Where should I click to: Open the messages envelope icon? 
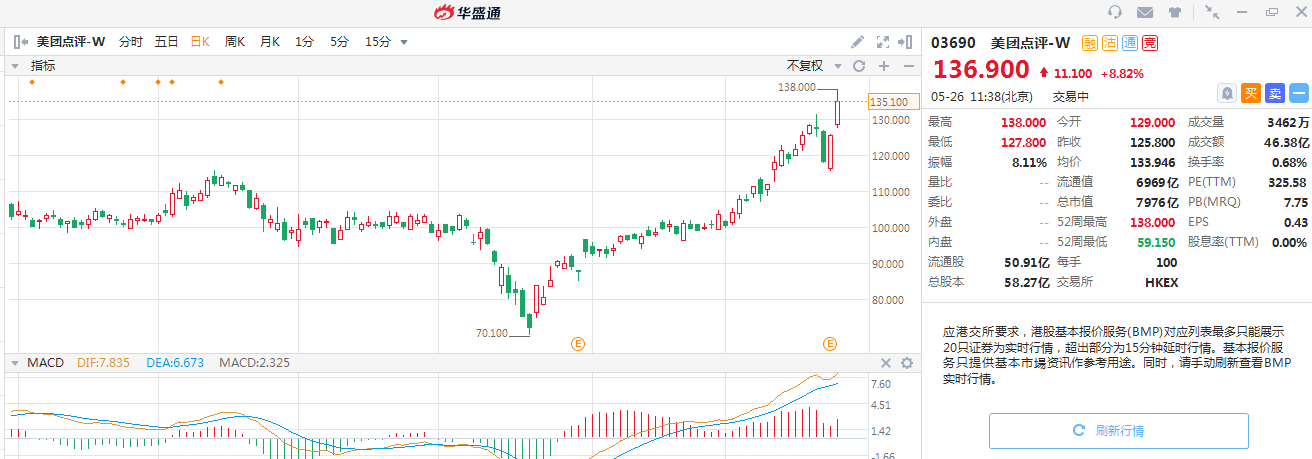pos(1145,13)
